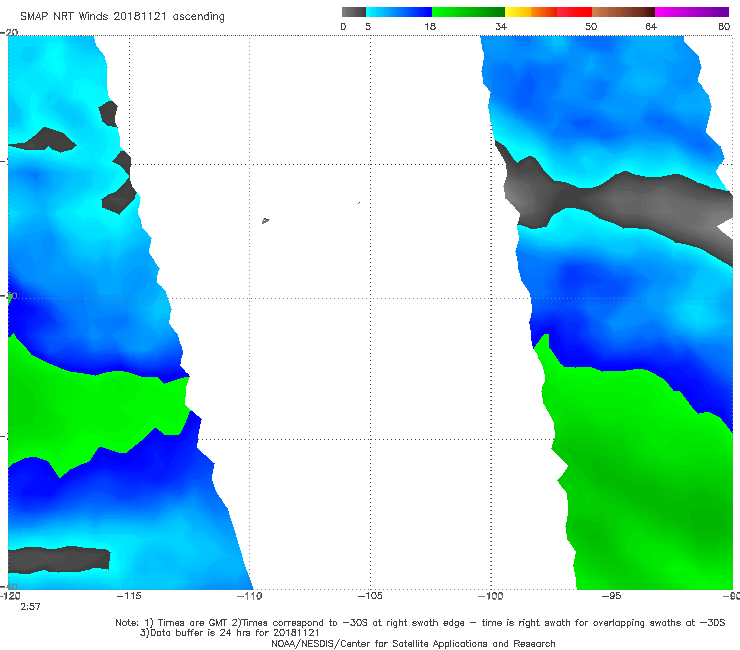
Task: Click the 'SMAP NRT Winds 20181121 ascending' title
Action: tap(122, 16)
